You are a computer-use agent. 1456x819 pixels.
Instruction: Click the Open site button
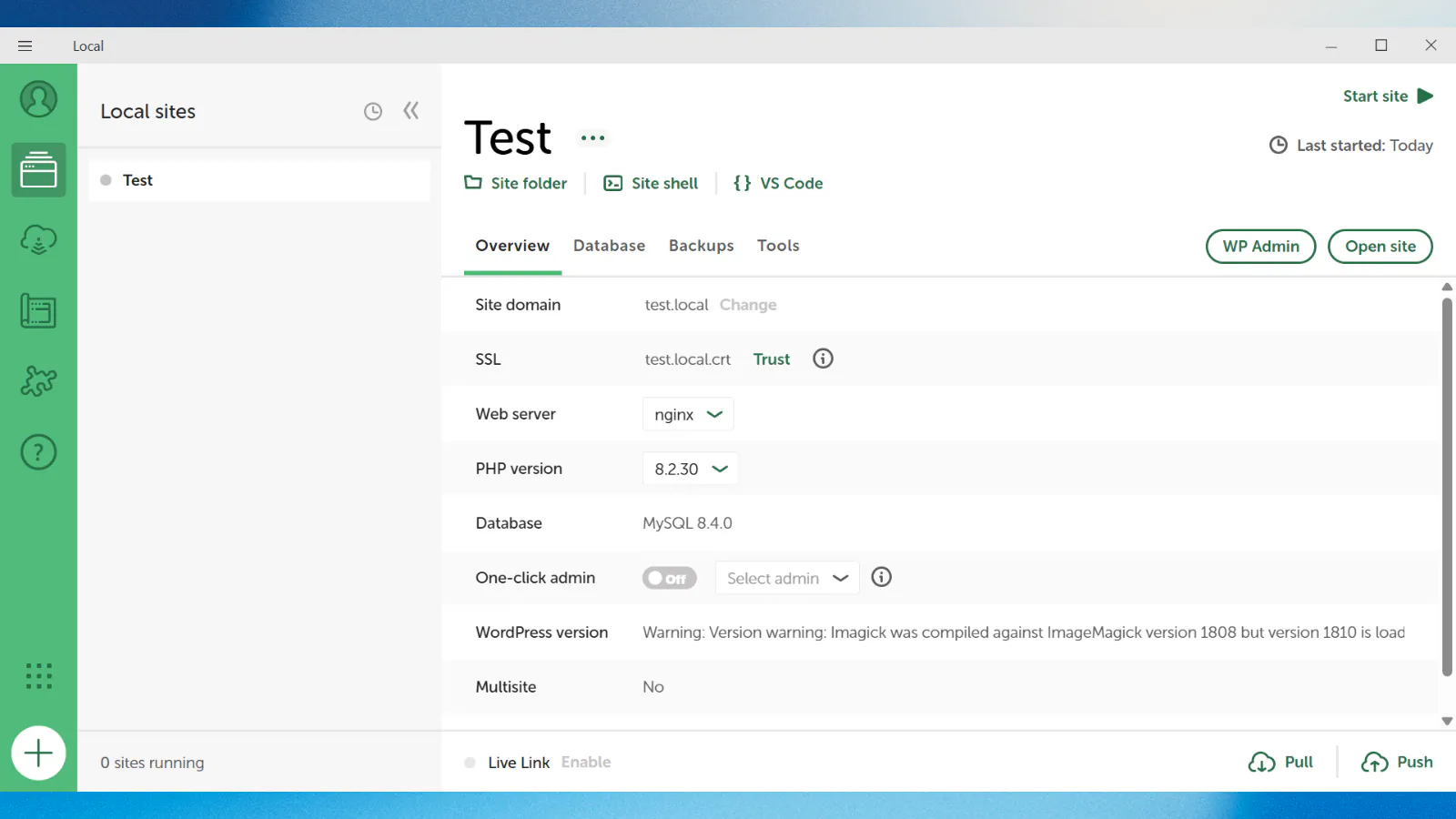click(1380, 247)
